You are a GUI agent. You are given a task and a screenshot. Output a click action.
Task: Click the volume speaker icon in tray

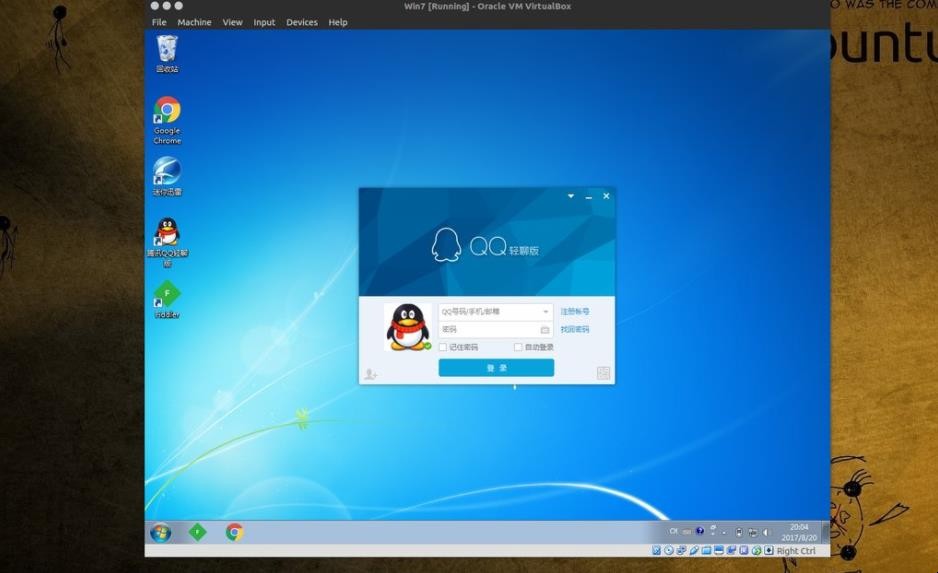tap(766, 532)
